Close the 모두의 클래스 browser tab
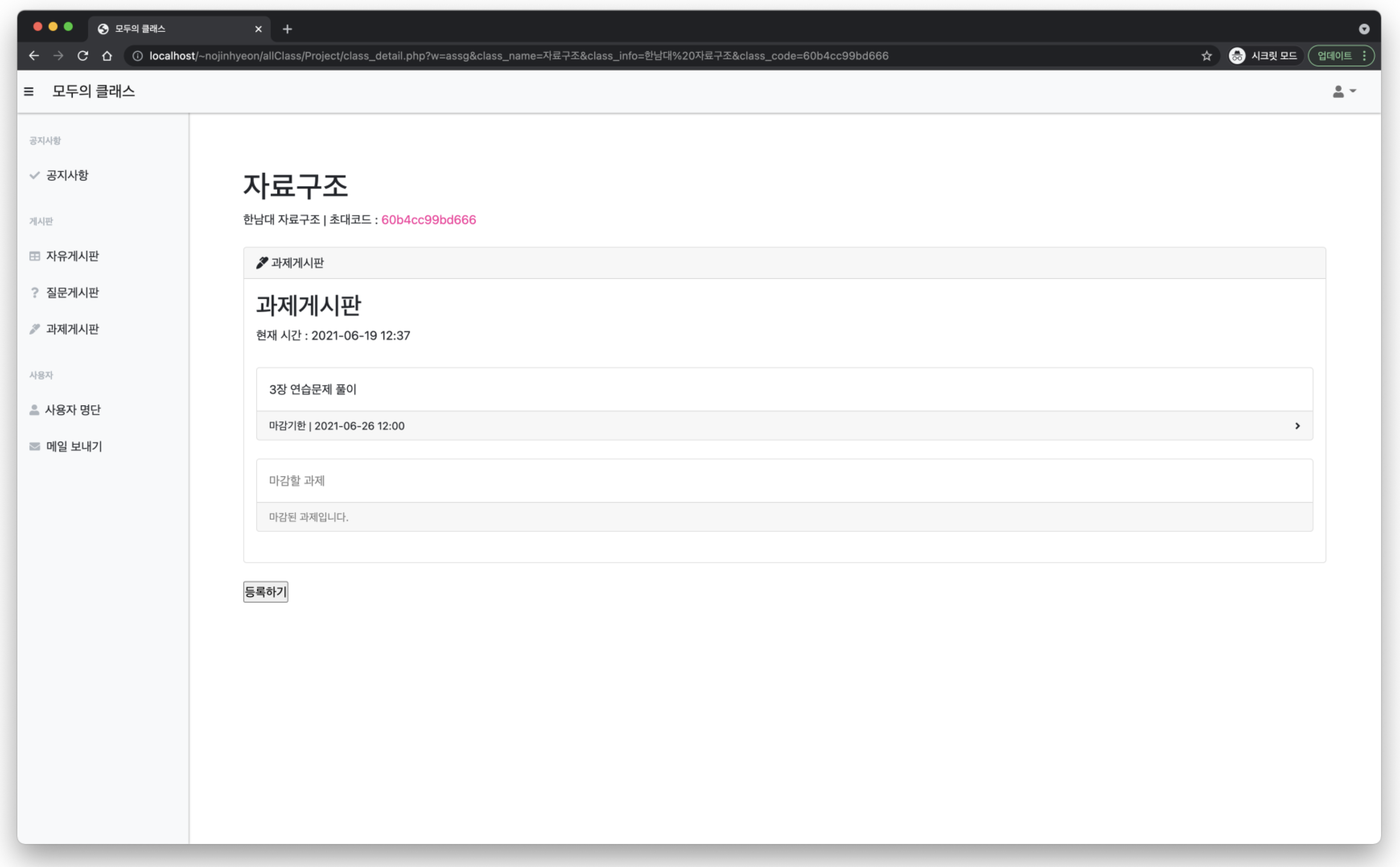Viewport: 1400px width, 867px height. (x=258, y=29)
